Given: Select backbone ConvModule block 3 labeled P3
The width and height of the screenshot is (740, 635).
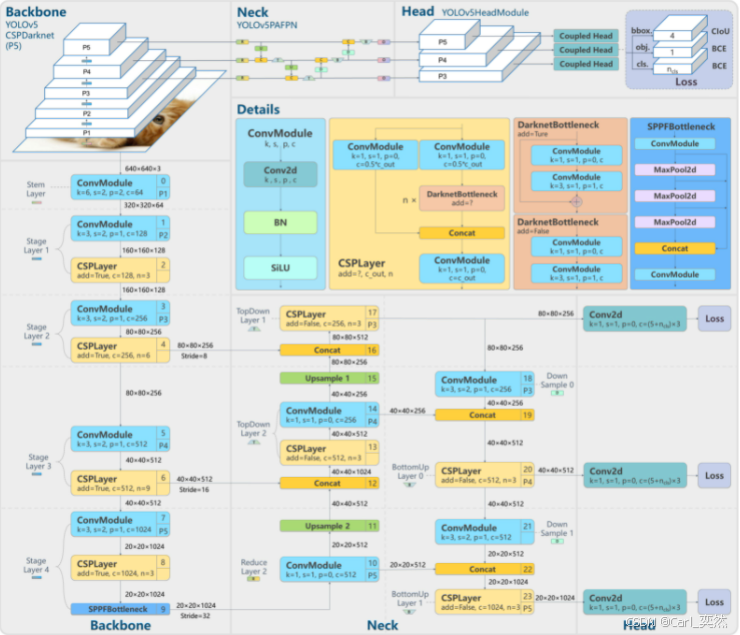Looking at the screenshot, I should 120,313.
